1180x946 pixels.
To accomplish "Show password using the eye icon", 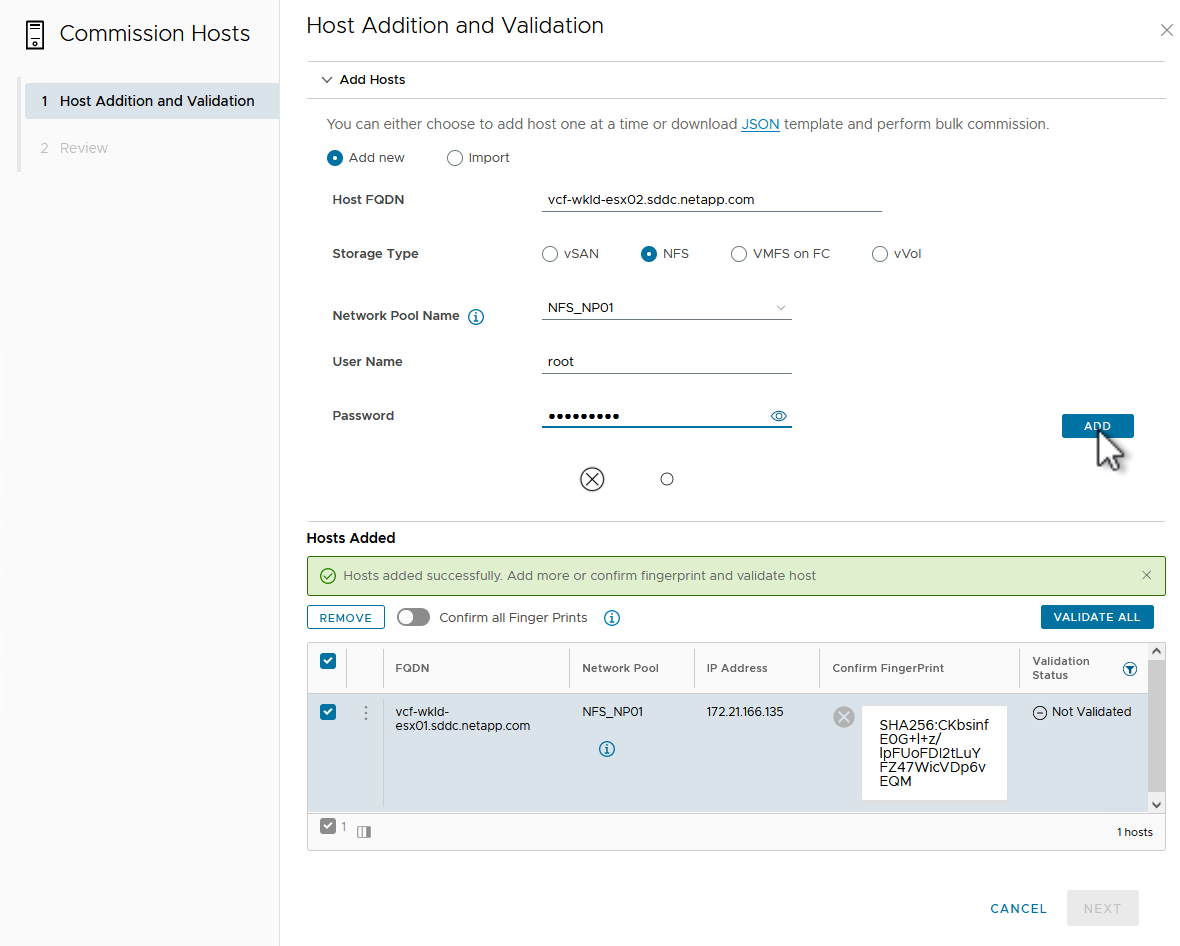I will (779, 416).
